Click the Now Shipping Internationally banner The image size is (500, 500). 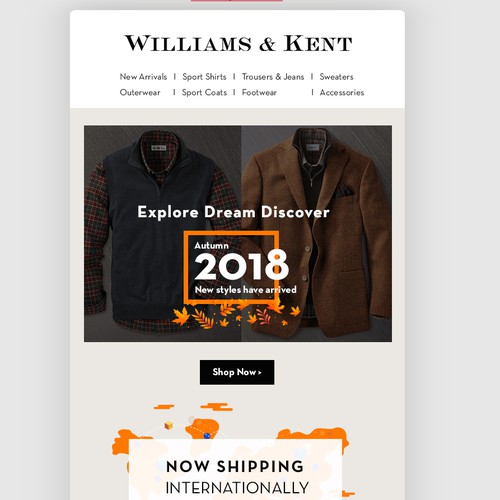236,471
